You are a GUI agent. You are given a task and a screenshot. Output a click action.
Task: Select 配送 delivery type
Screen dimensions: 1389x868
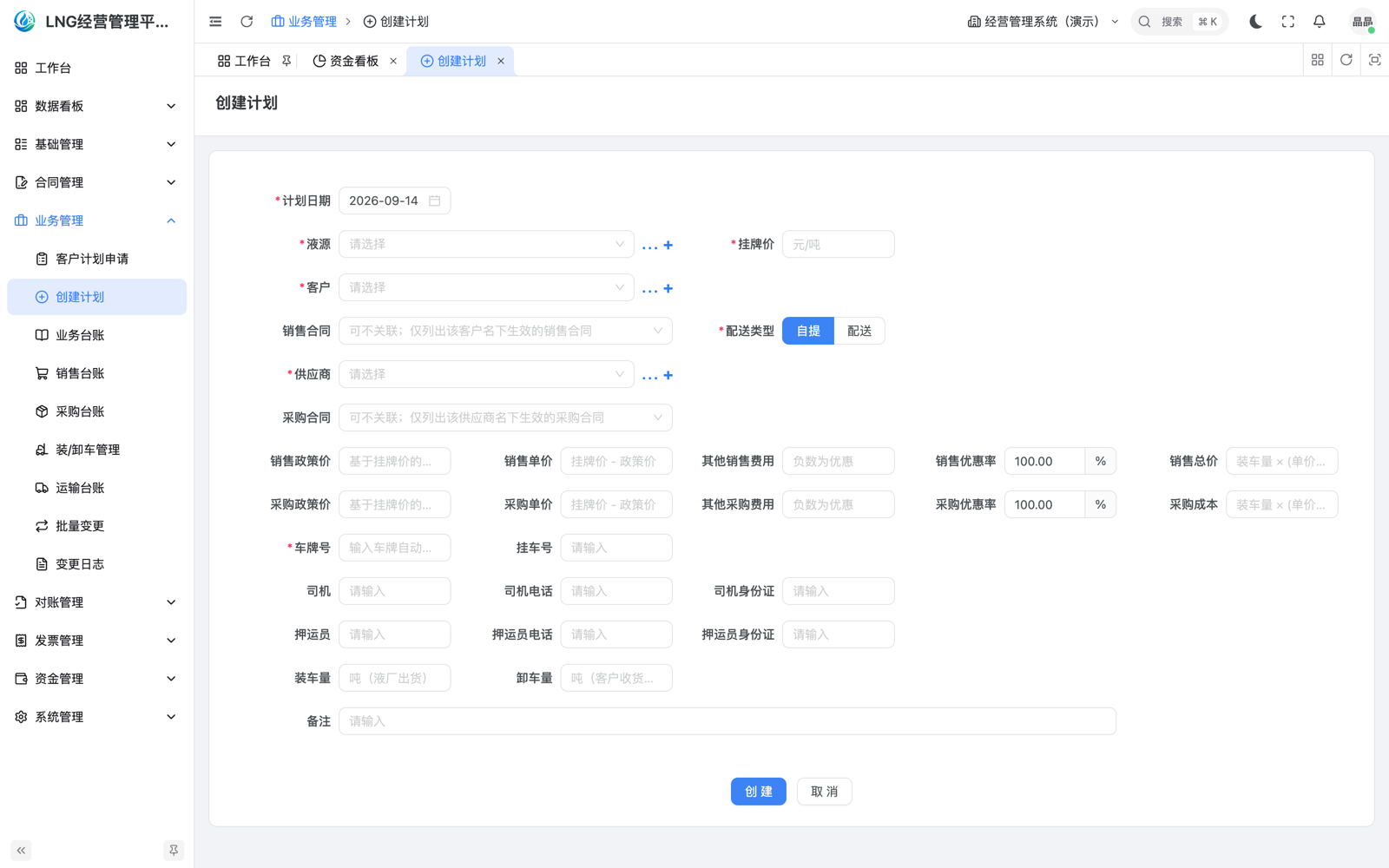859,331
